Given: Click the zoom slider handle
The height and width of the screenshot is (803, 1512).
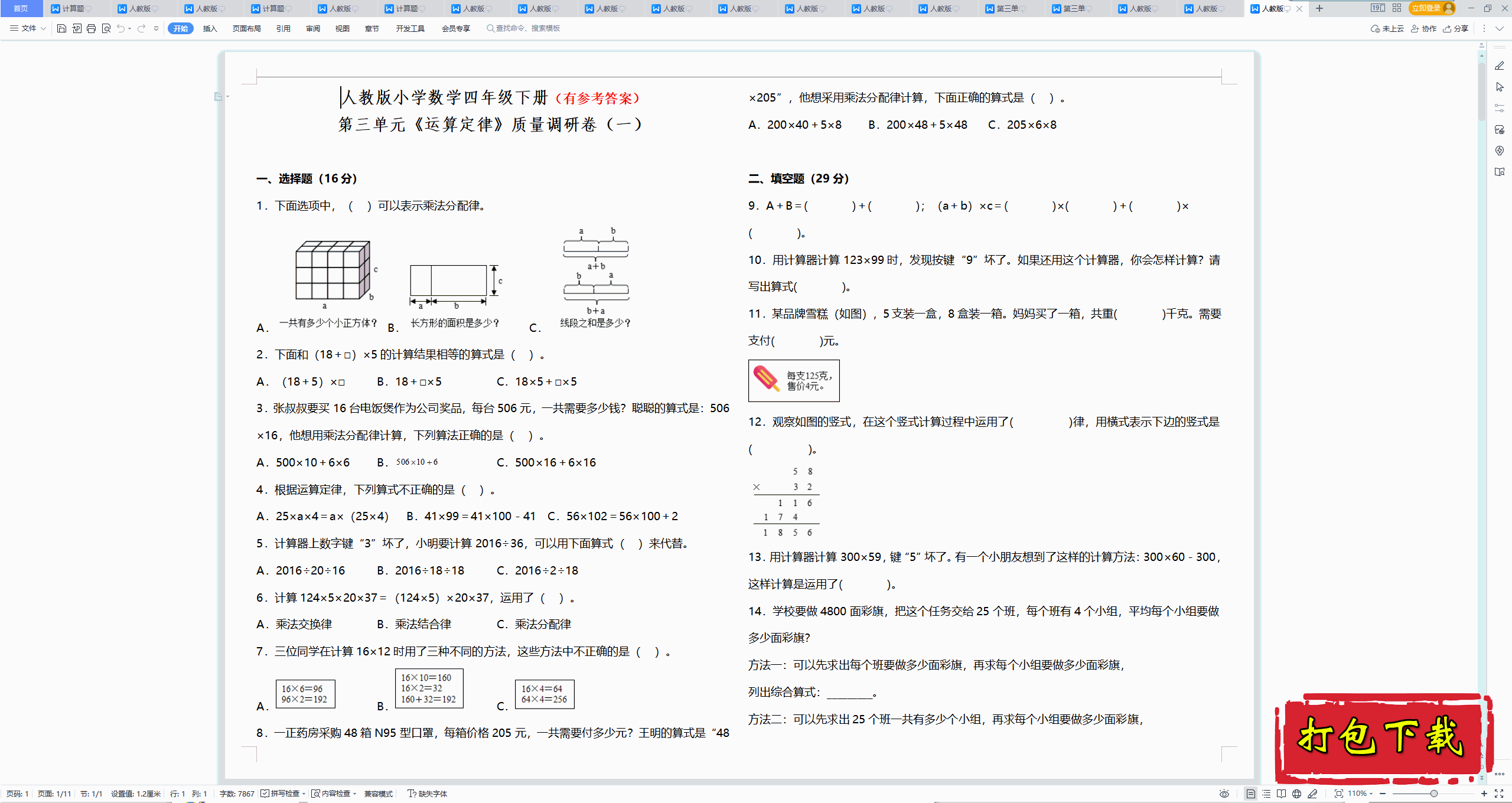Looking at the screenshot, I should 1433,794.
